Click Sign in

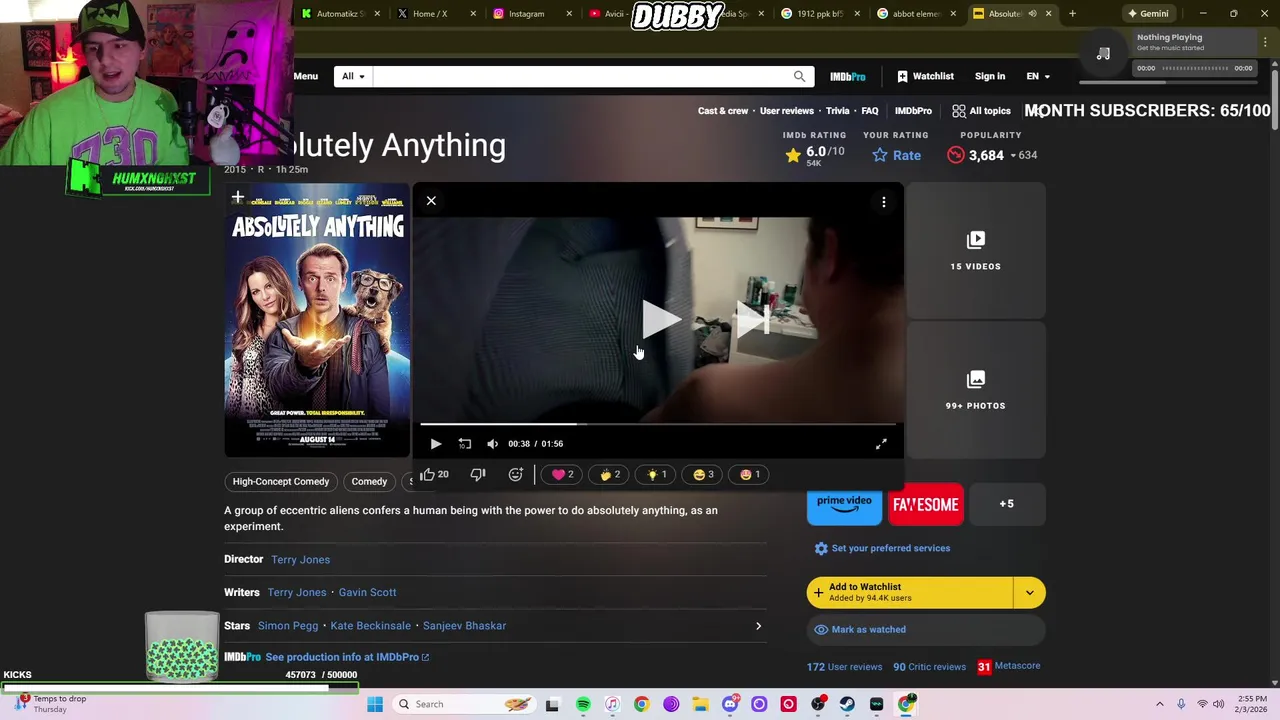tap(990, 76)
